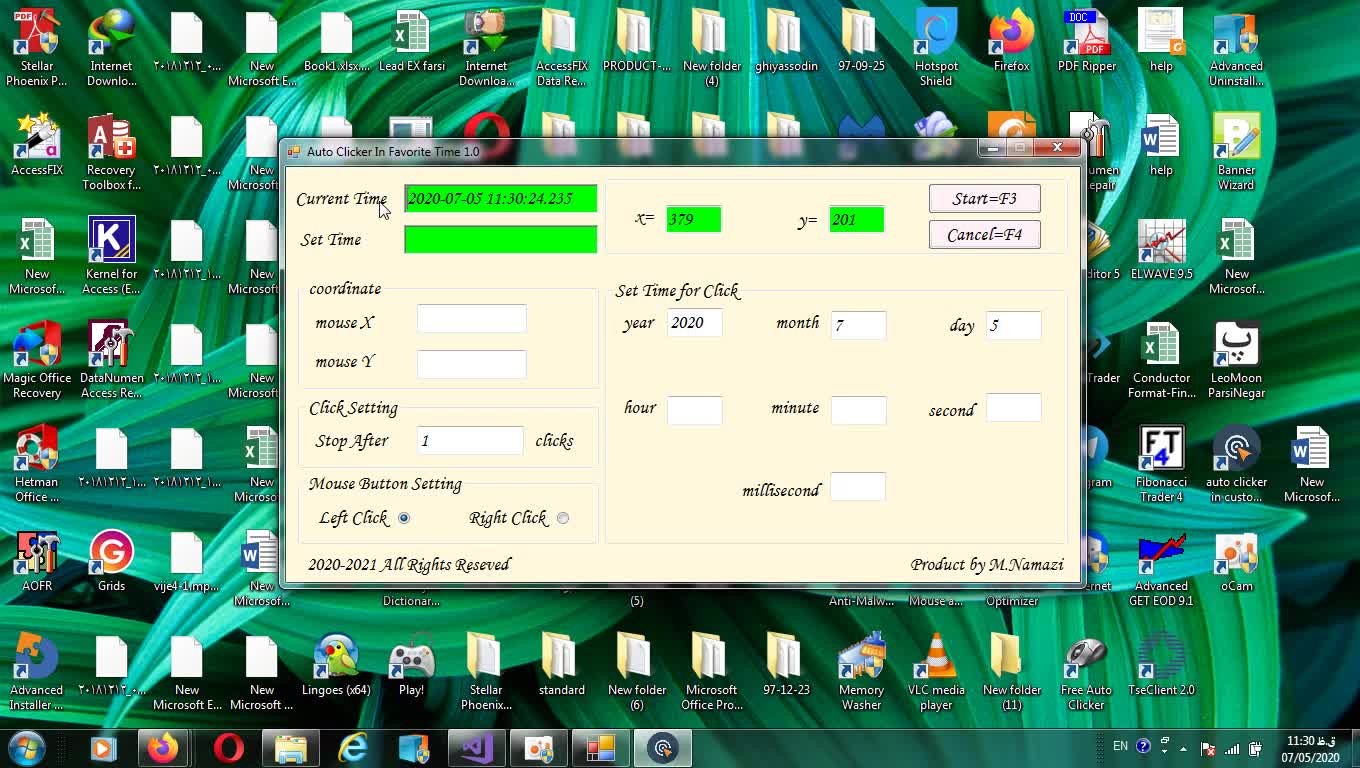Click the PDF Ripper desktop shortcut
Viewport: 1360px width, 768px height.
[1087, 45]
